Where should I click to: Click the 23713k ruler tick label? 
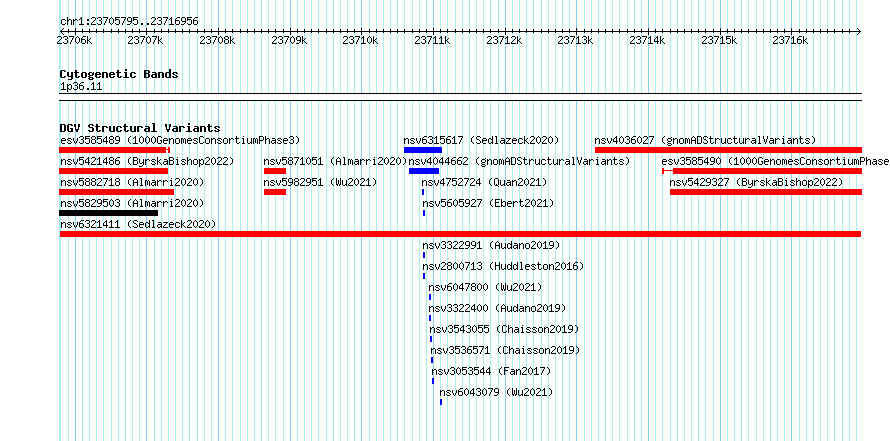click(576, 40)
